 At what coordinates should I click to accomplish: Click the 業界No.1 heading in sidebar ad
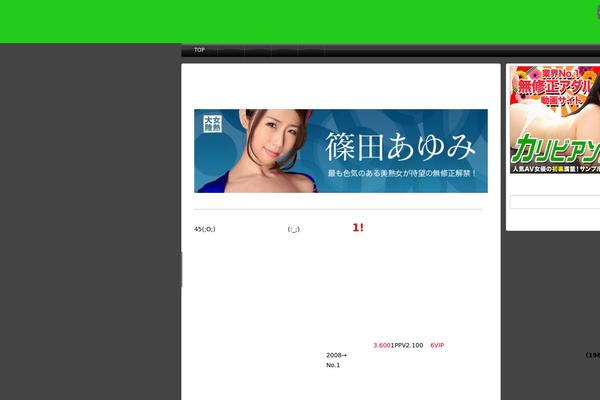point(553,85)
